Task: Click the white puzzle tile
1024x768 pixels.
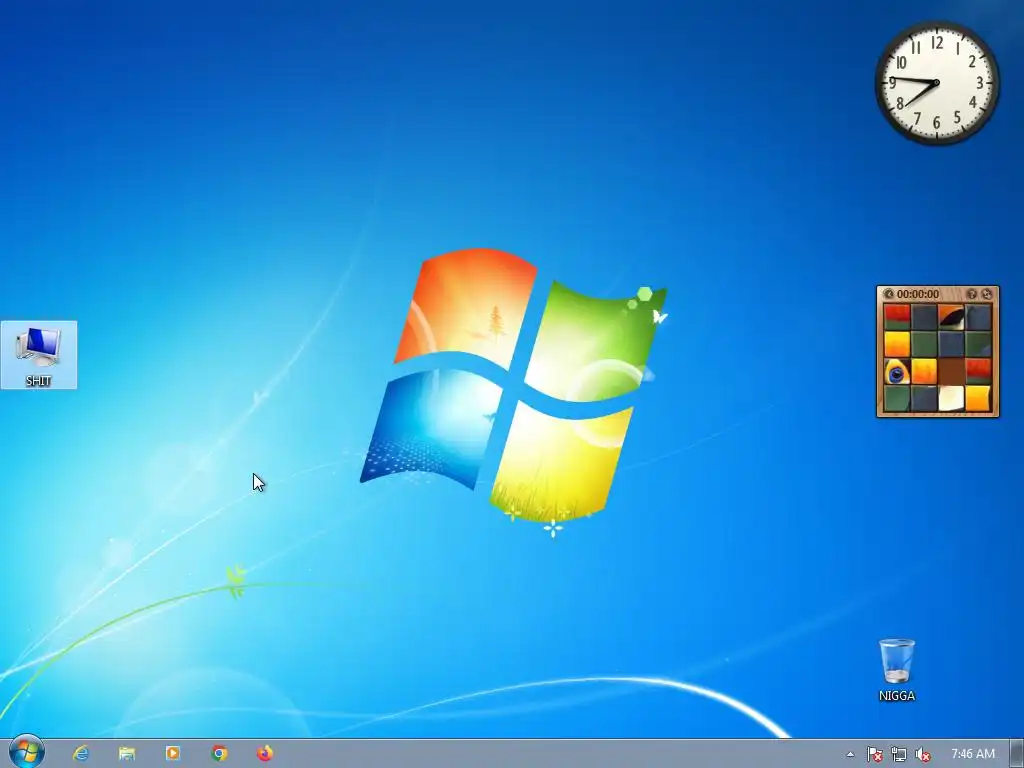Action: (x=951, y=398)
